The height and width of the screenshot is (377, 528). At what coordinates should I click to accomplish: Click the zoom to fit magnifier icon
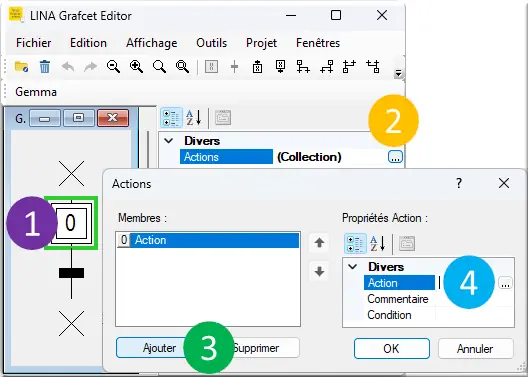(x=182, y=67)
